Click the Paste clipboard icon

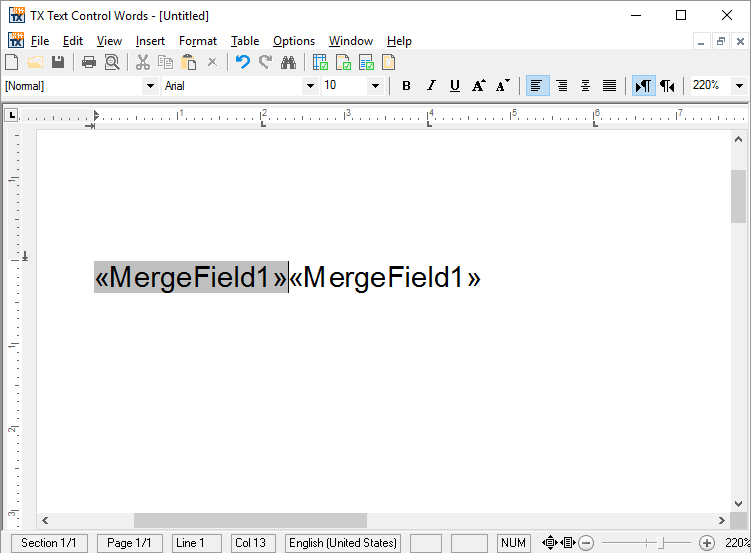(188, 62)
